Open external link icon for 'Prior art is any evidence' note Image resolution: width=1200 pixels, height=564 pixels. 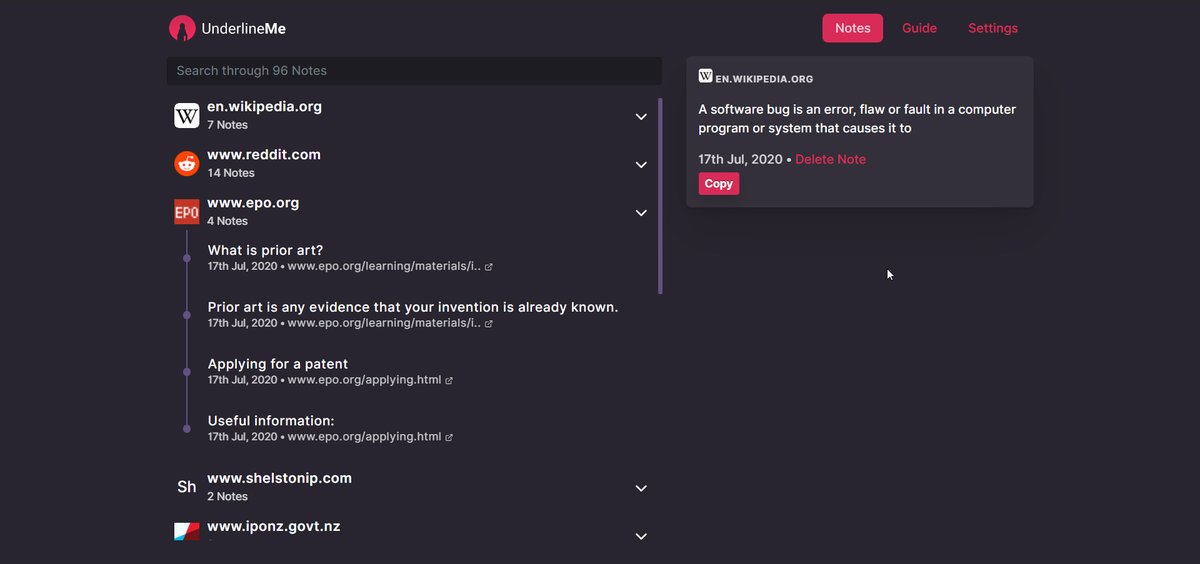tap(488, 324)
